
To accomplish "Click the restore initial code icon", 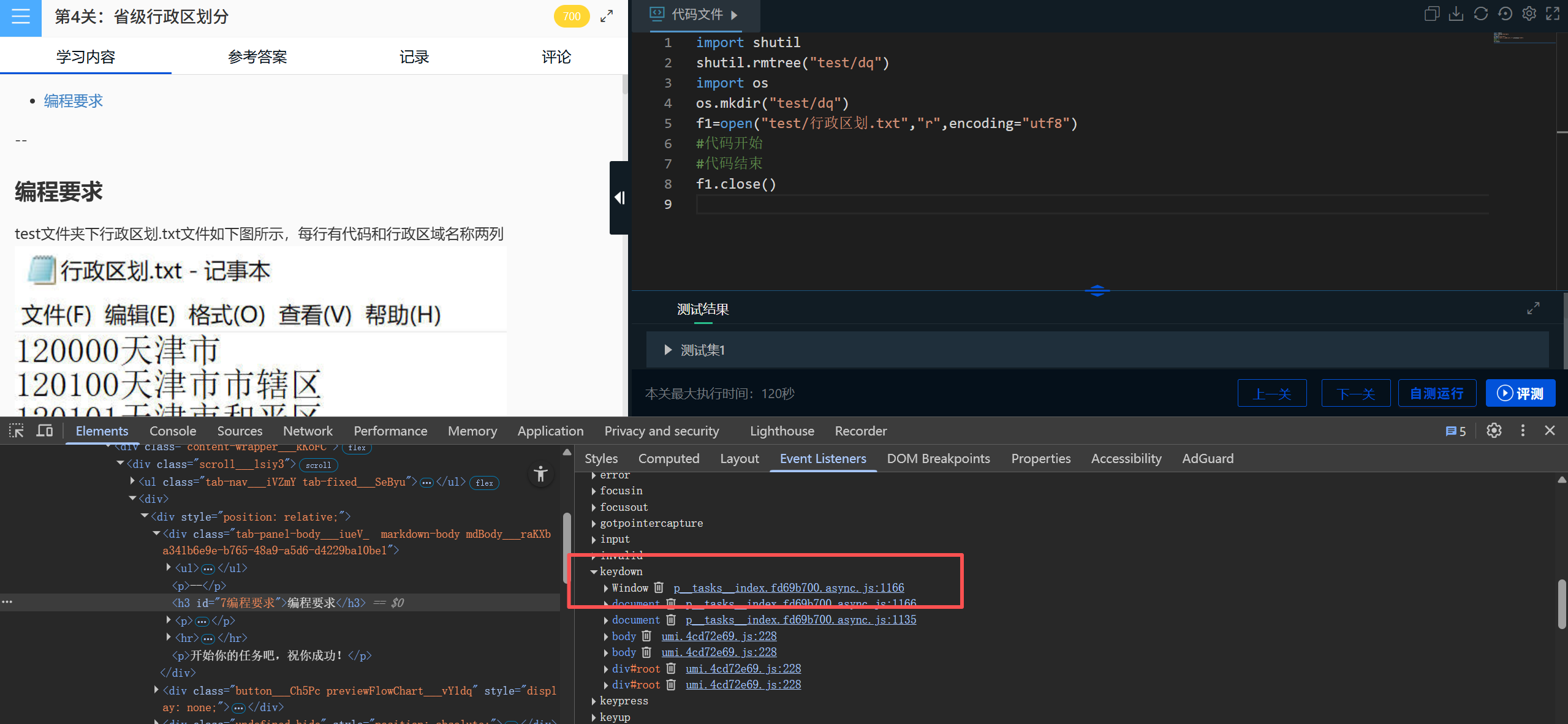I will 1505,14.
